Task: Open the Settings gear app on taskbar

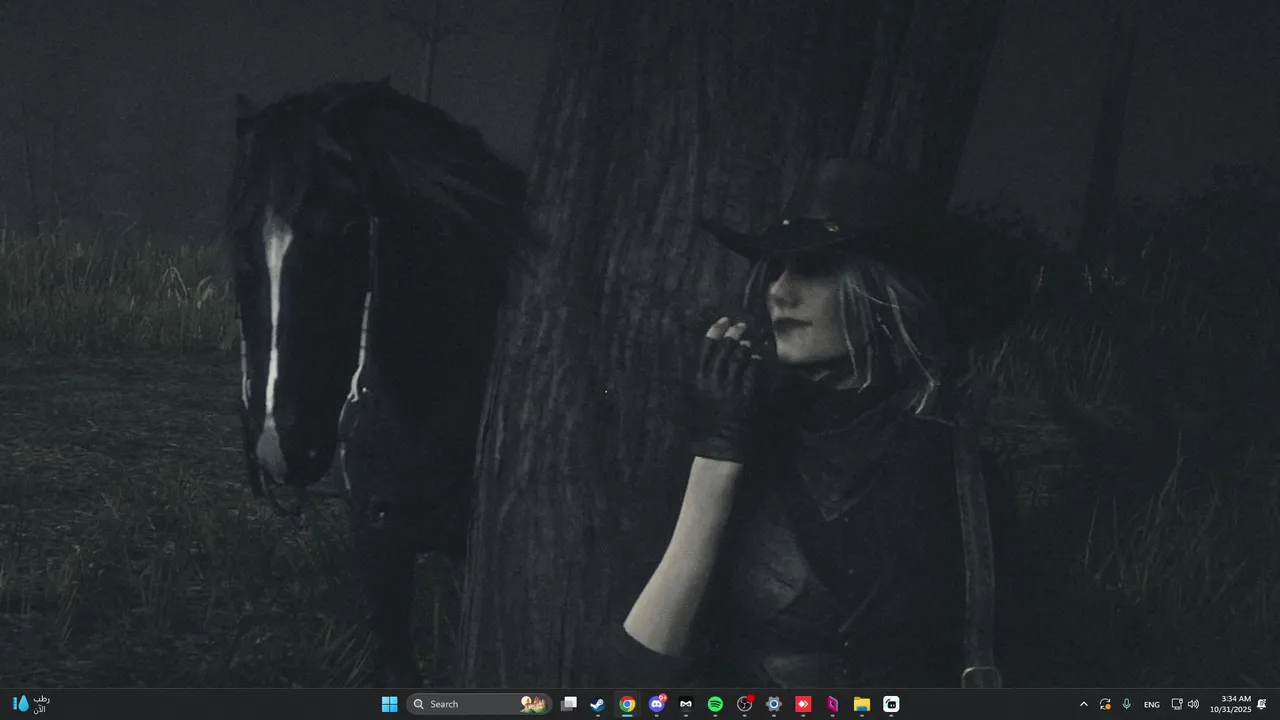Action: pyautogui.click(x=773, y=704)
